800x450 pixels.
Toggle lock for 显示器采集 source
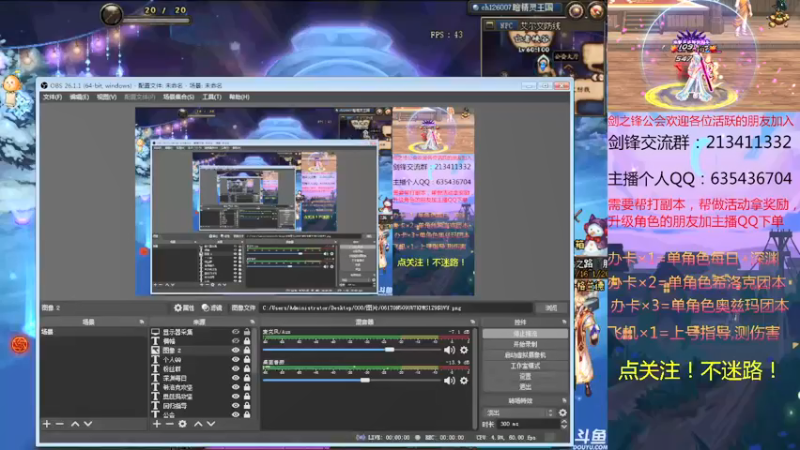[247, 332]
